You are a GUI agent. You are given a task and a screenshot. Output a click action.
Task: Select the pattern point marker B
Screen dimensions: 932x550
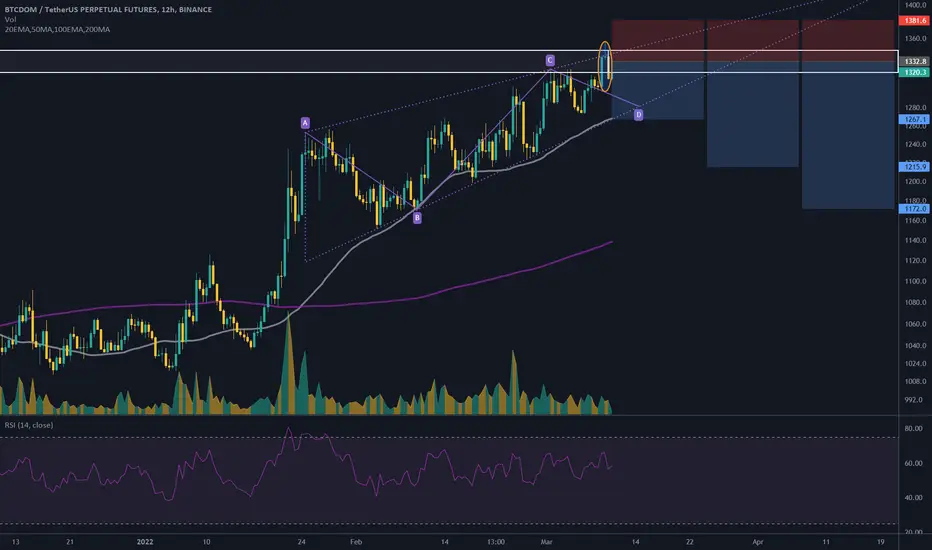pyautogui.click(x=417, y=218)
